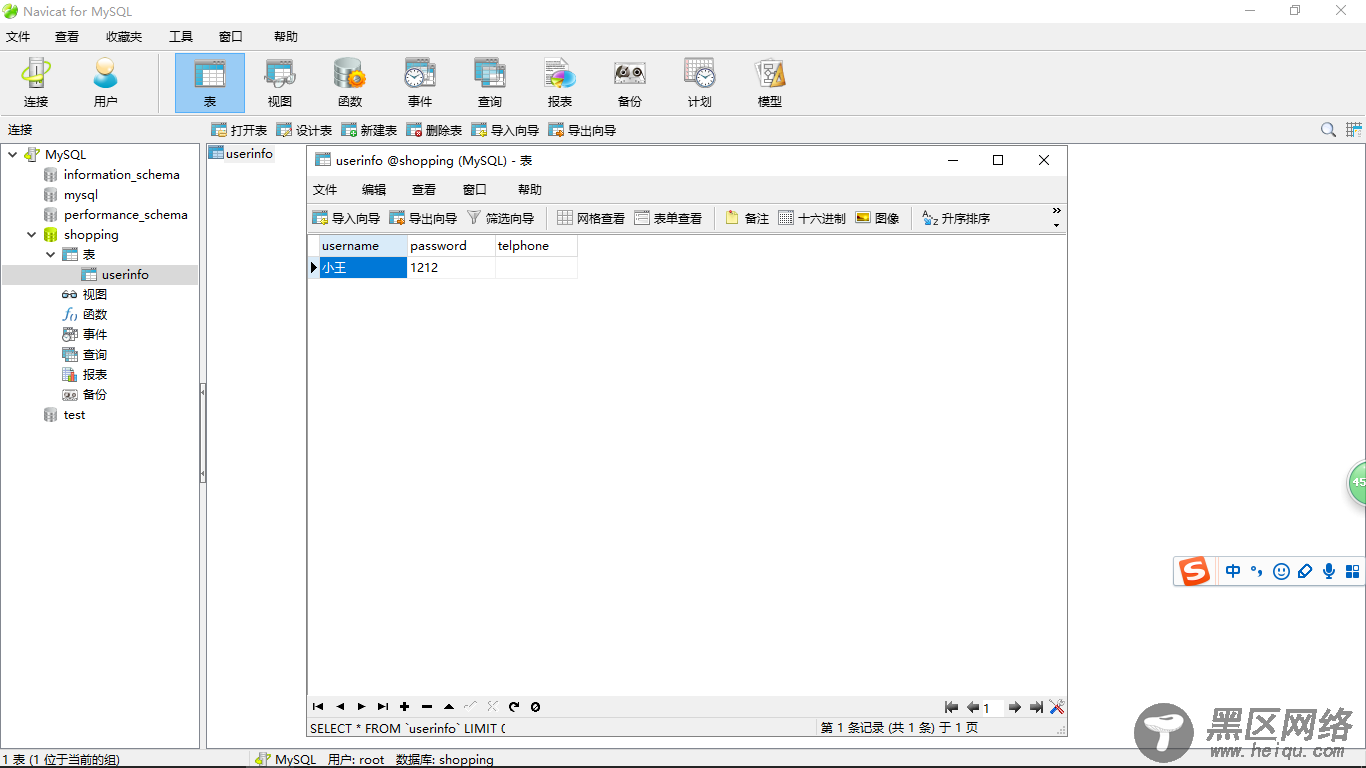Screen dimensions: 1366x768
Task: Open the 事件 (Event) toolbar icon
Action: pos(420,83)
